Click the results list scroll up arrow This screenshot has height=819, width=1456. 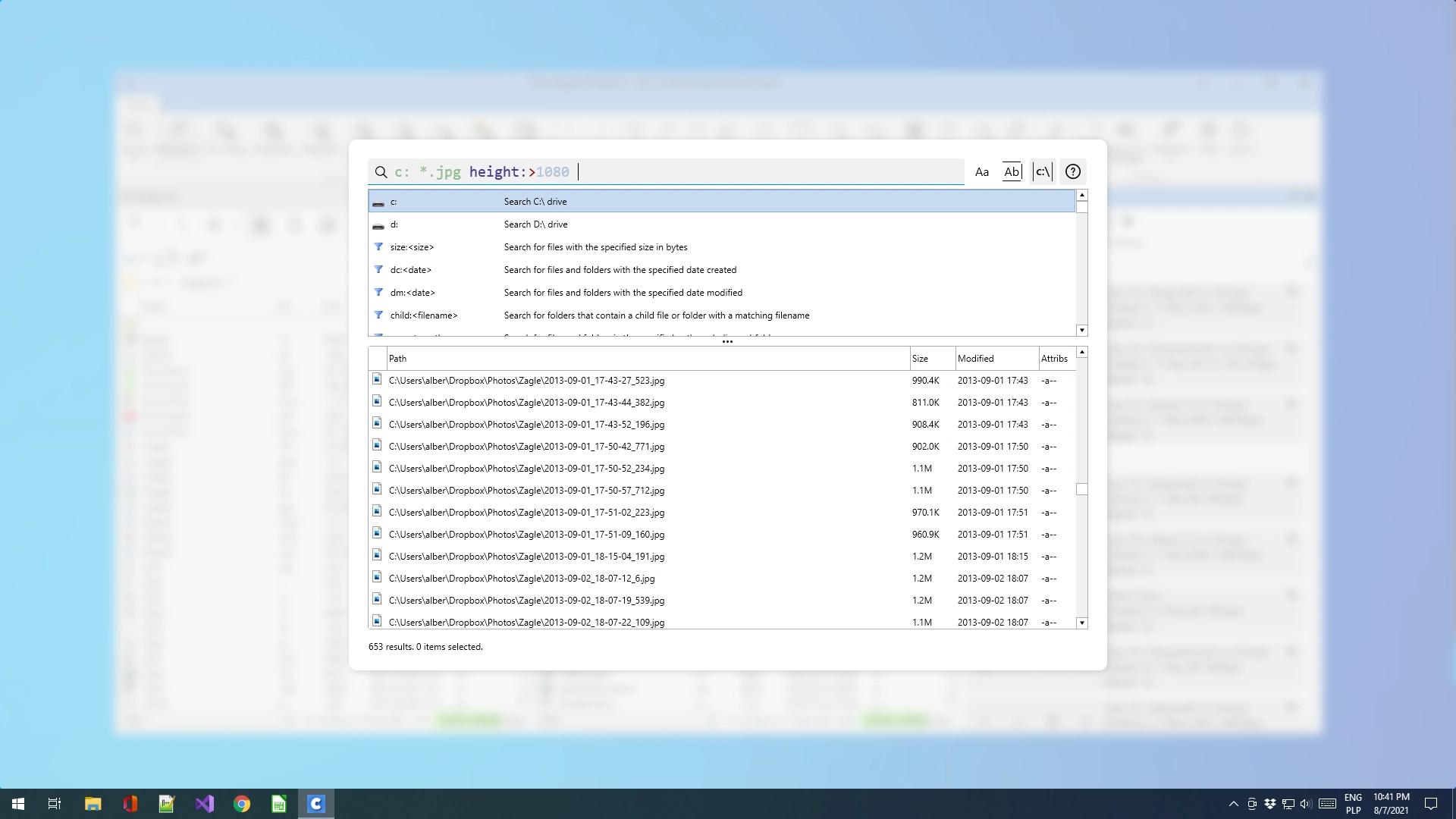[x=1081, y=353]
